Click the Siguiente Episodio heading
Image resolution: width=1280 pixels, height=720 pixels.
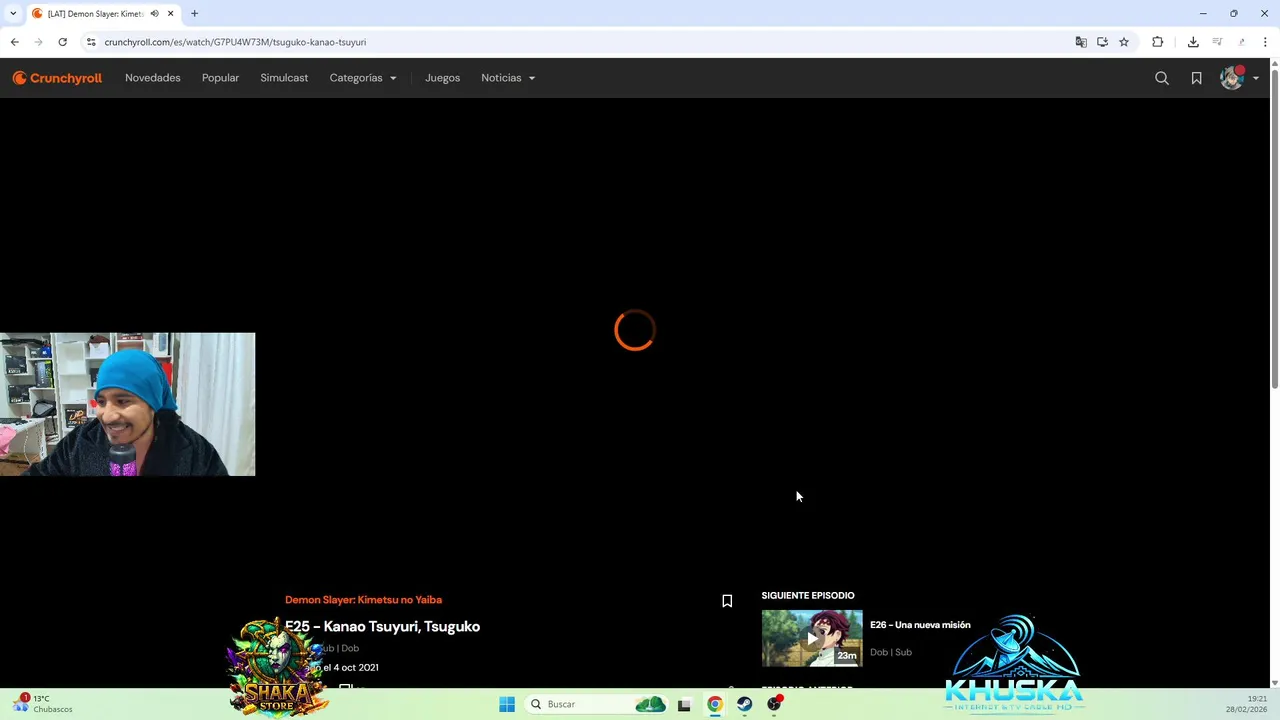coord(808,596)
